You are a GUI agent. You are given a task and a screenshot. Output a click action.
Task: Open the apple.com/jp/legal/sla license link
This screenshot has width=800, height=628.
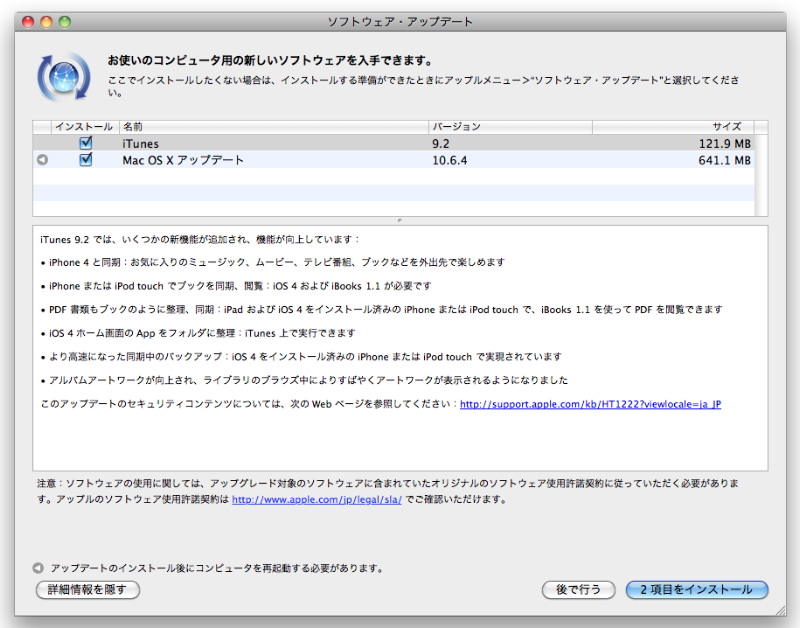click(x=316, y=499)
